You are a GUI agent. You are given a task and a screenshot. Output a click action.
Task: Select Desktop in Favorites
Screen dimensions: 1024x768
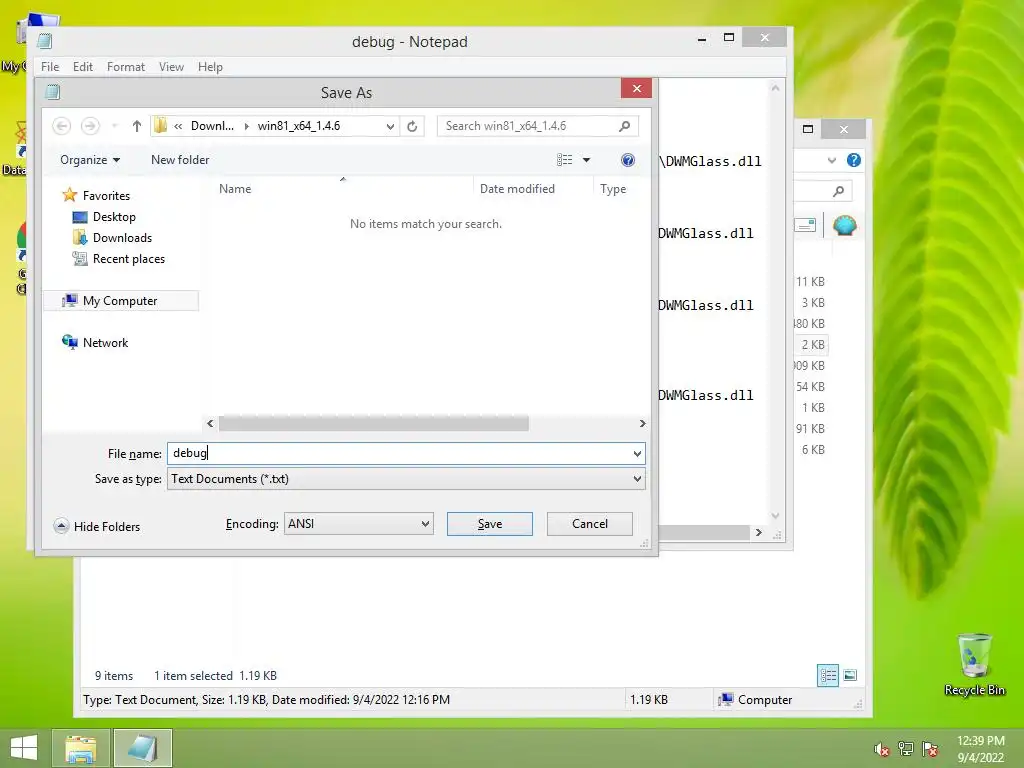(104, 217)
